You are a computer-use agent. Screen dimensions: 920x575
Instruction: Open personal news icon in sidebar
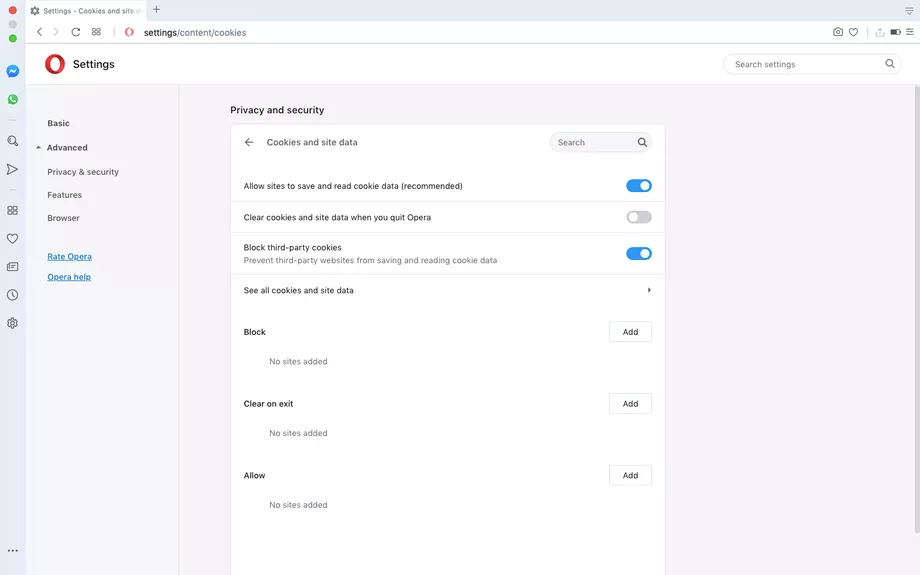(12, 267)
